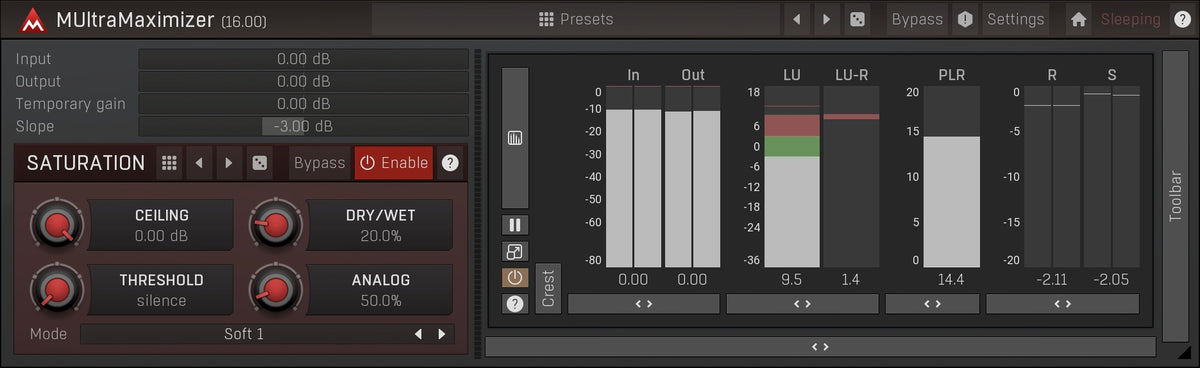Click the Saturation help question mark
Image resolution: width=1200 pixels, height=368 pixels.
450,163
